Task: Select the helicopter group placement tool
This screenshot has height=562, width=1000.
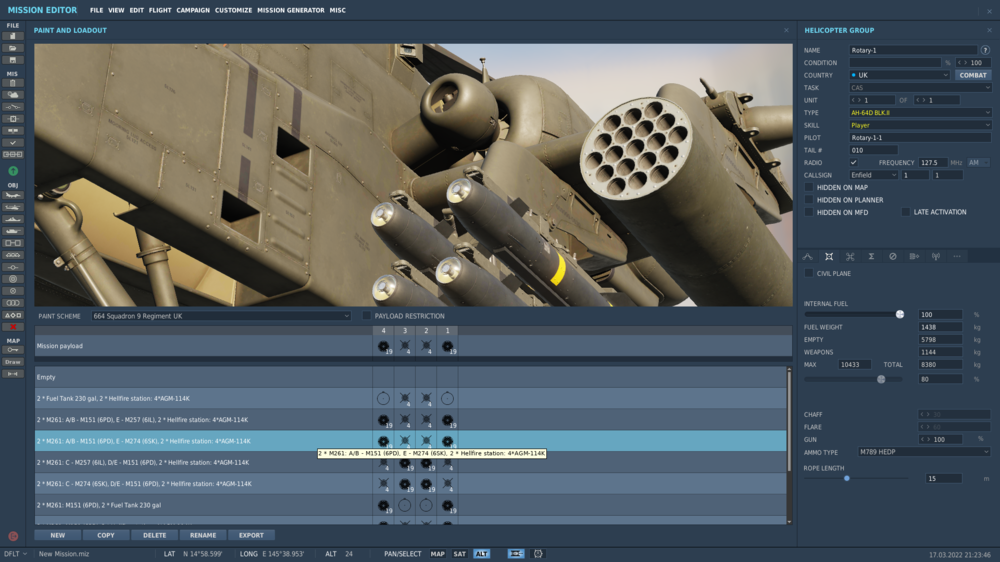Action: point(12,207)
